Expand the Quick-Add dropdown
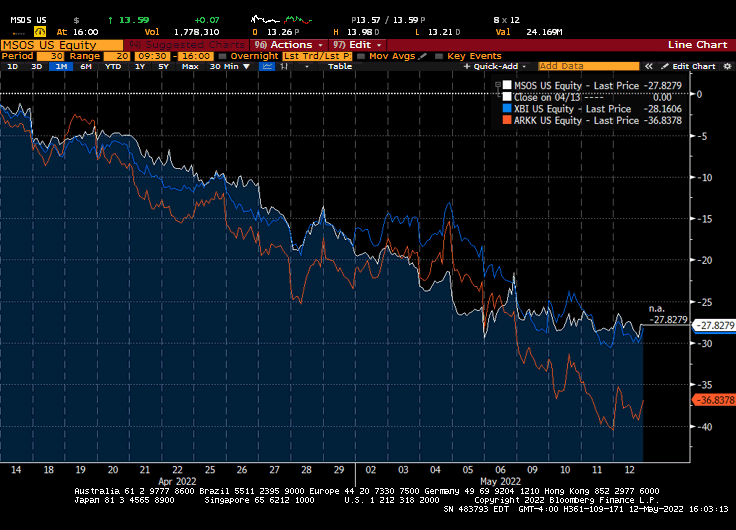The width and height of the screenshot is (736, 530). (x=495, y=67)
